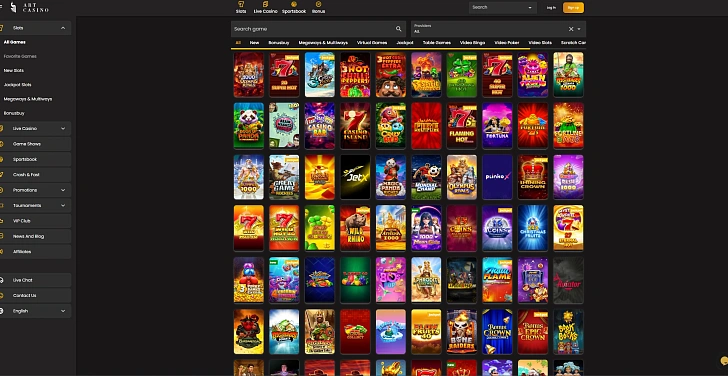Screen dimensions: 728x376
Task: Select the All category tab
Action: 238,43
